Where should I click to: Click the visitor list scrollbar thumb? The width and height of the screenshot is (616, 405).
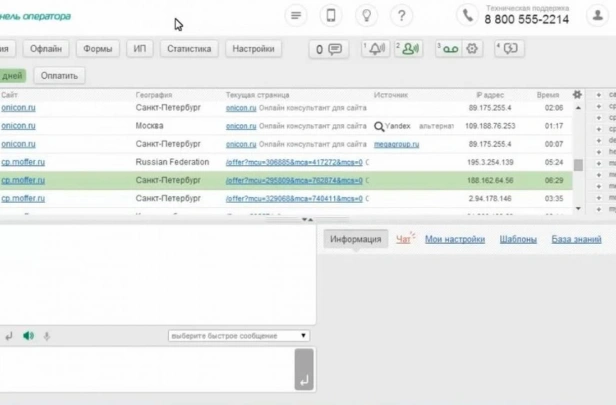click(578, 165)
